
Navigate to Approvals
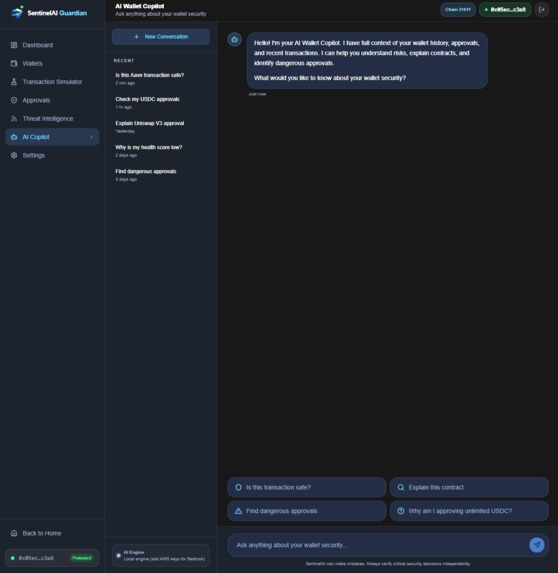tap(52, 100)
